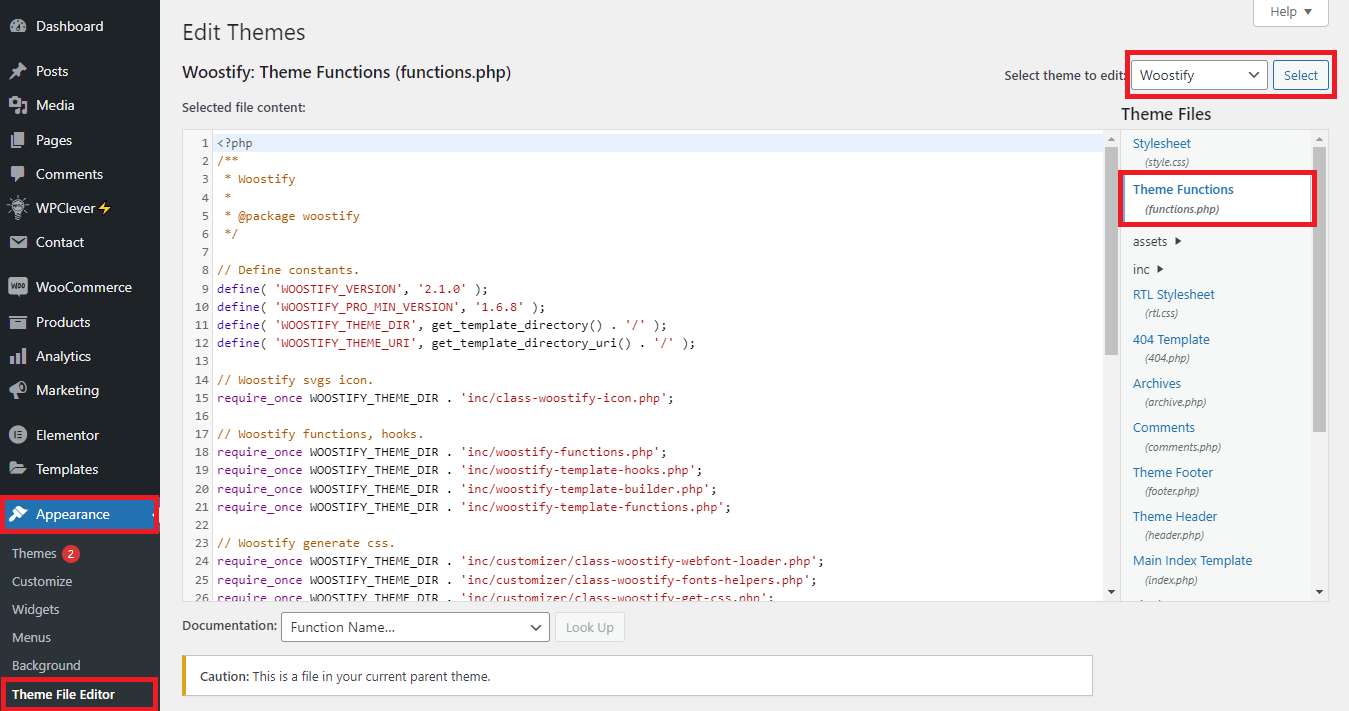Select Appearance in the sidebar

point(80,514)
